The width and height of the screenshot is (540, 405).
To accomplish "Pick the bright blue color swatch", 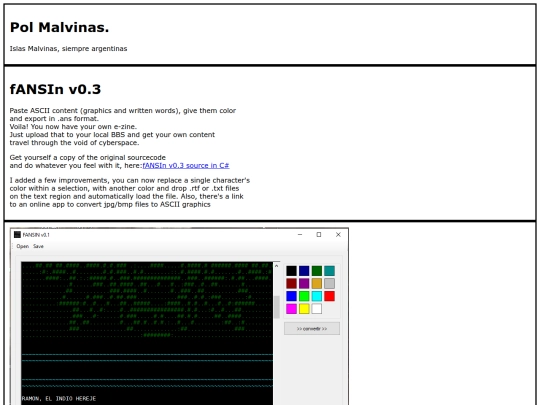I will click(x=291, y=296).
